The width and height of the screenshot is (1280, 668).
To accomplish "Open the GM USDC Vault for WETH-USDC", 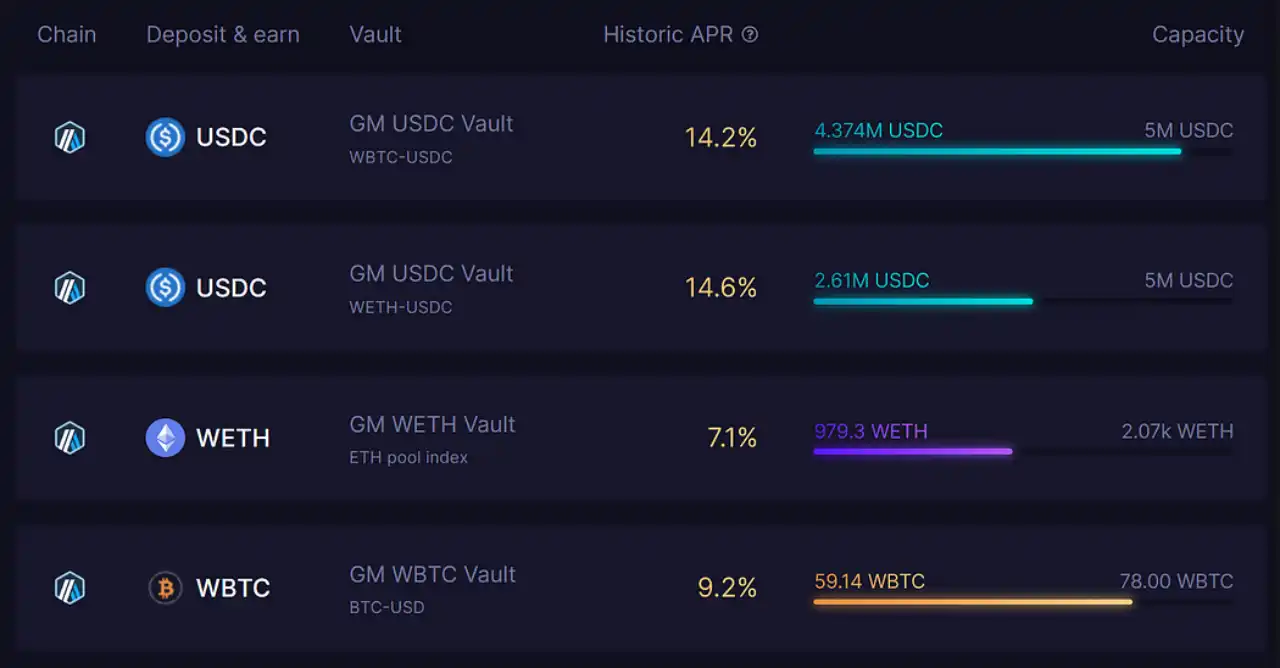I will click(431, 274).
